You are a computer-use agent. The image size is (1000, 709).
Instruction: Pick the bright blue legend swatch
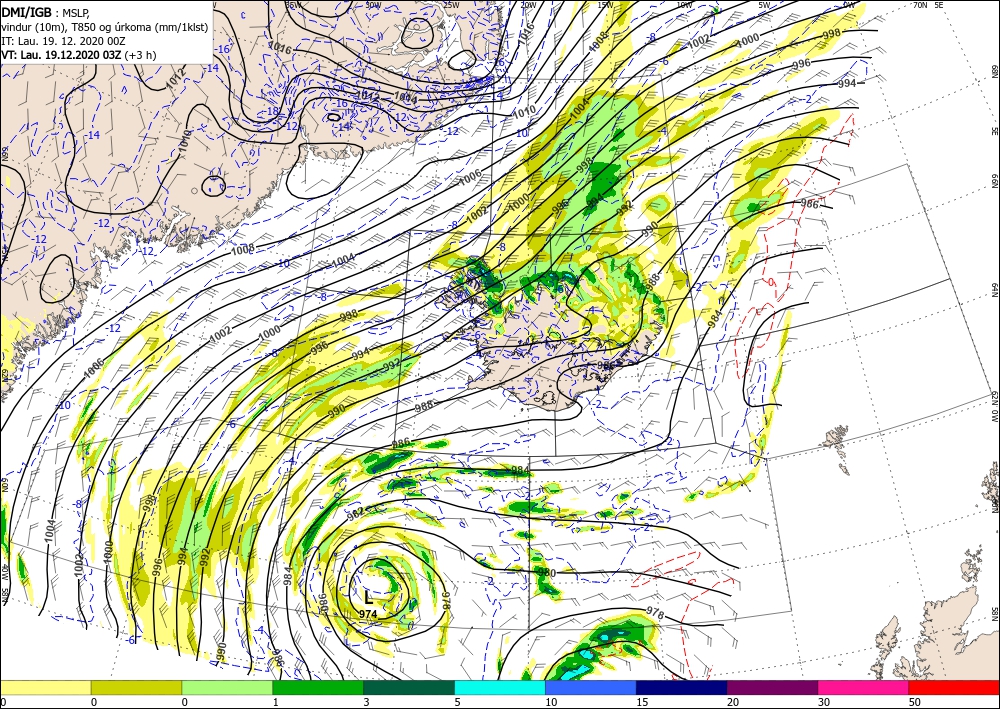(591, 687)
